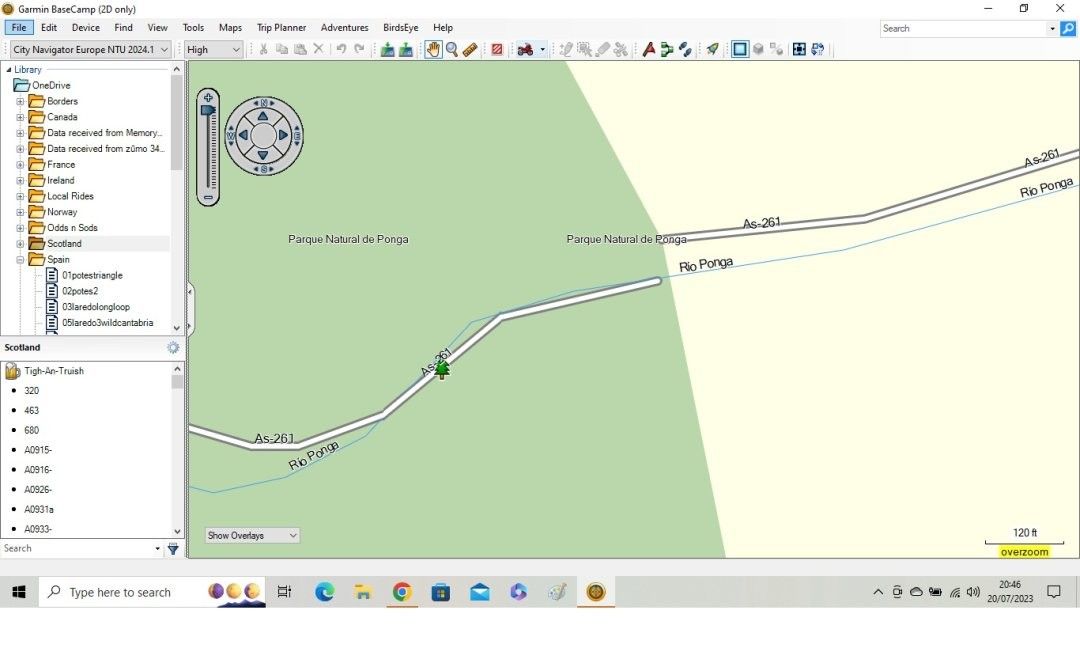This screenshot has height=667, width=1080.
Task: Open the Show Overlays dropdown
Action: pyautogui.click(x=252, y=535)
